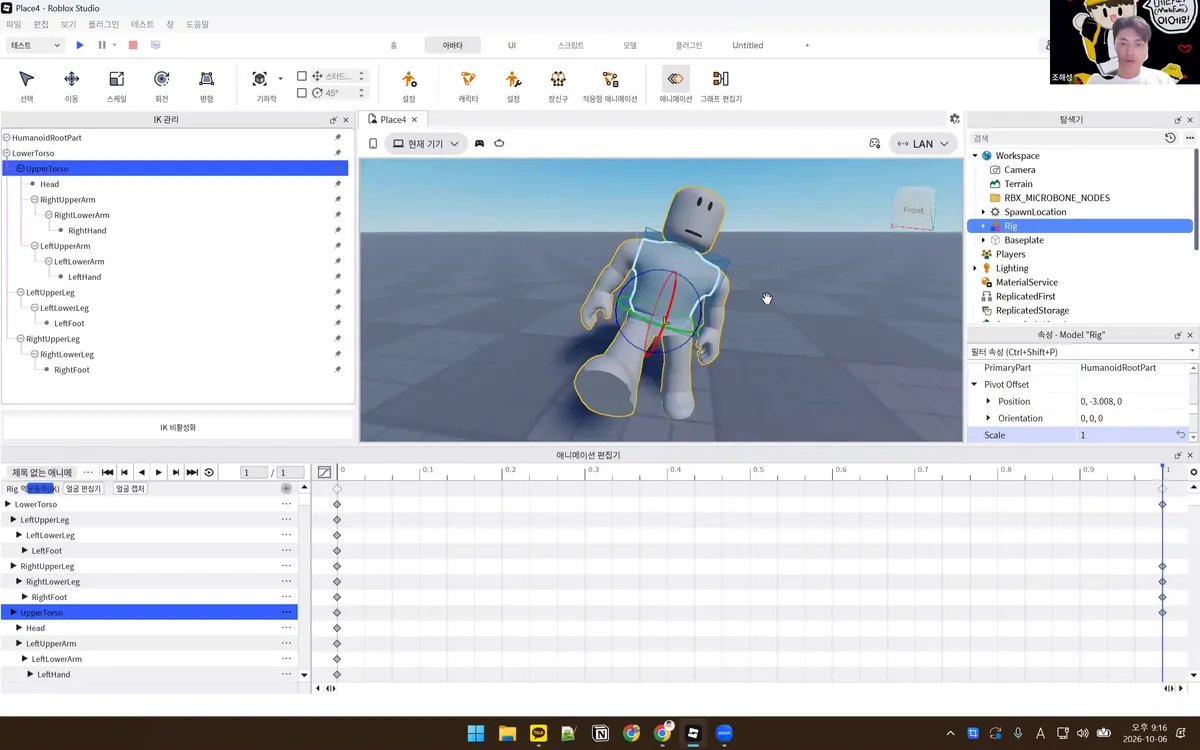The image size is (1200, 750).
Task: Toggle the curve editor view icon
Action: pos(324,472)
